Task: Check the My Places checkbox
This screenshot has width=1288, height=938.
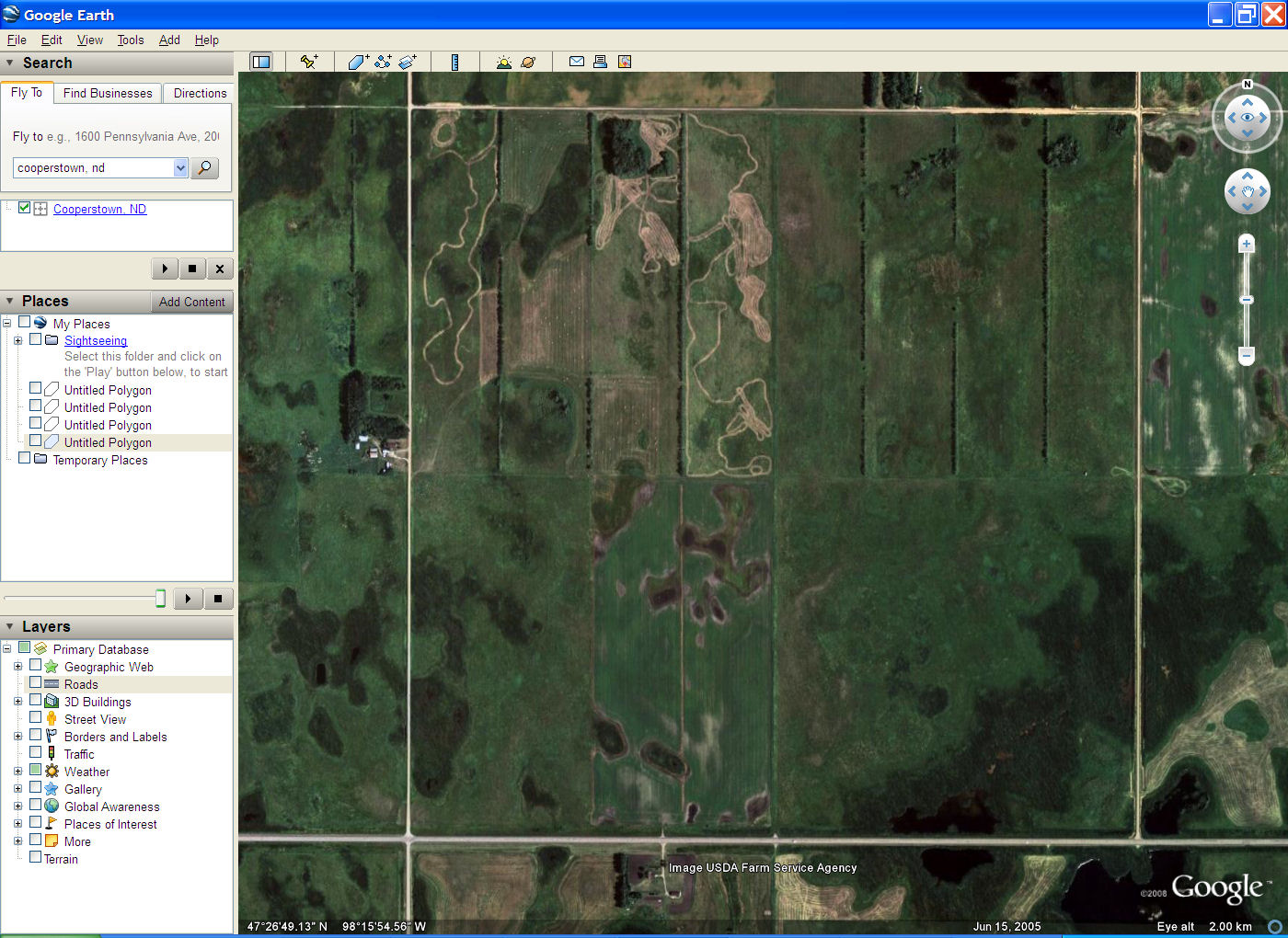Action: pos(25,323)
